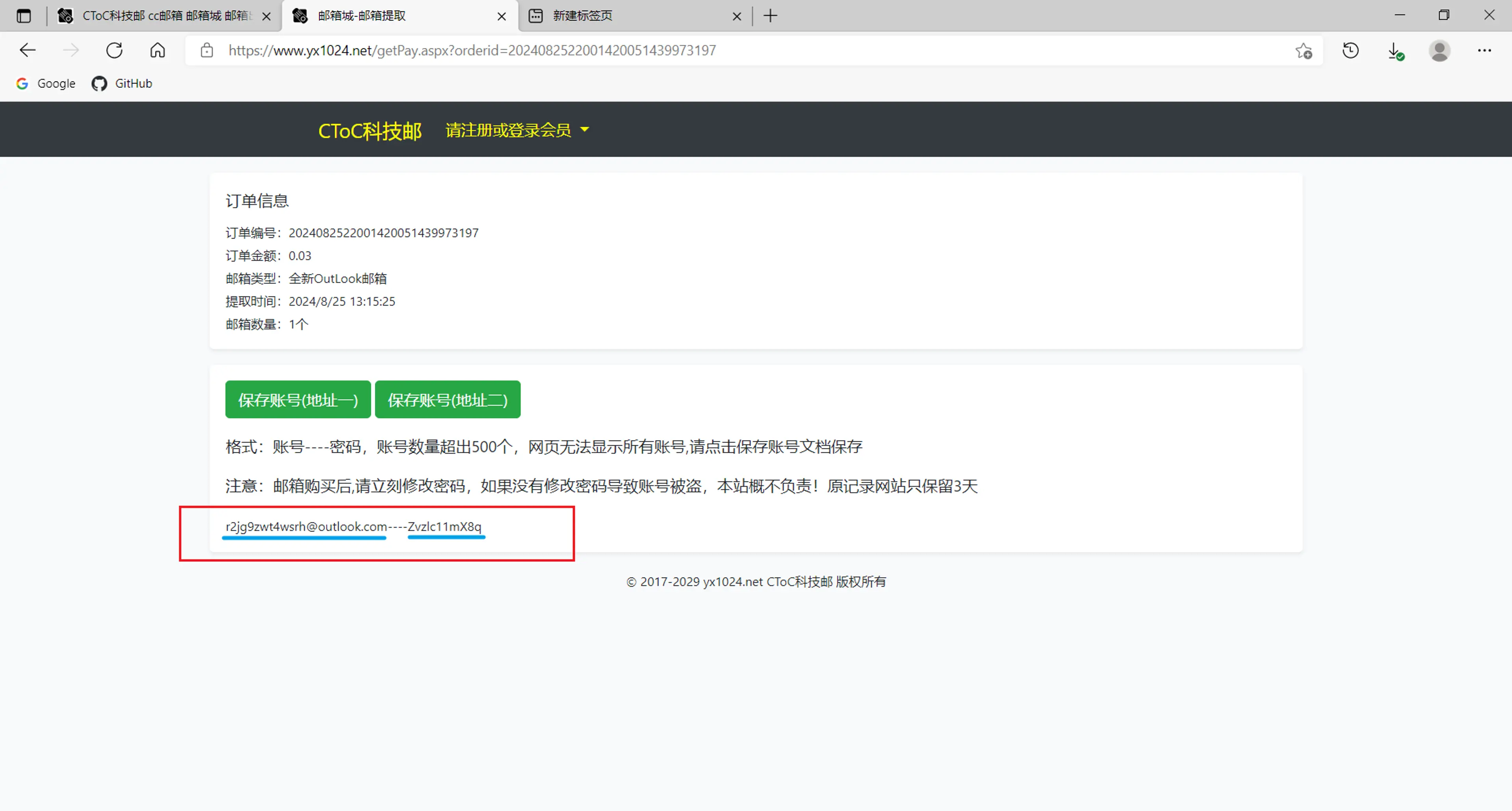Screen dimensions: 1512x811
Task: Toggle vertical tabs with the tab actions icon
Action: click(24, 16)
